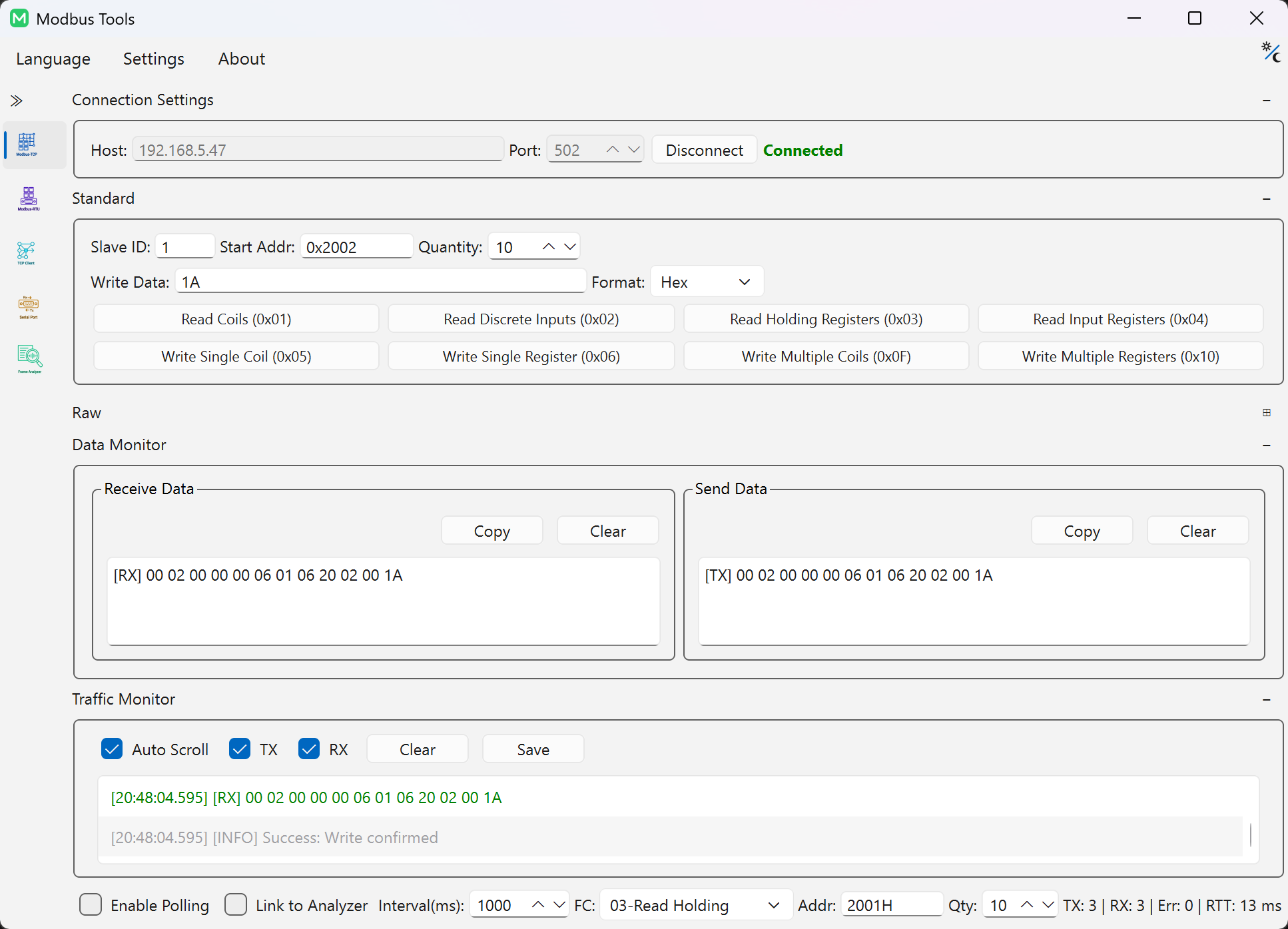Click the Modbus Tools app logo
This screenshot has height=929, width=1288.
click(19, 18)
